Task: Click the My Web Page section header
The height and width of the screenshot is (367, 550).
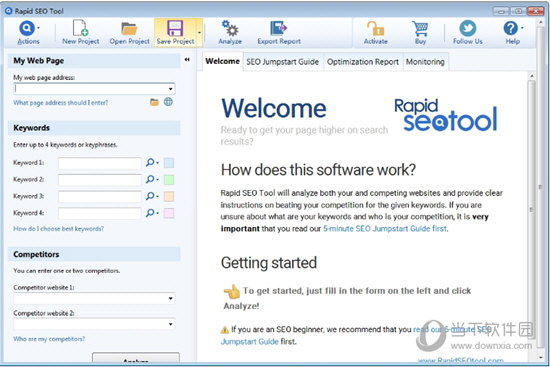Action: [94, 61]
